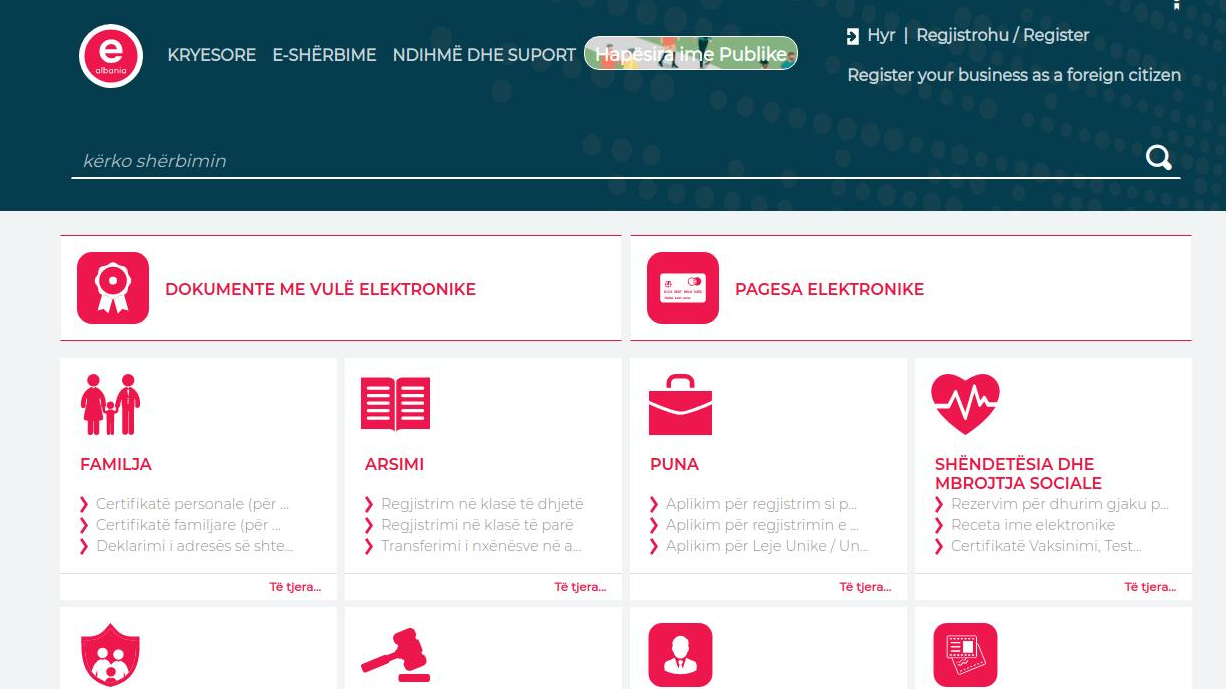Select the Arsimi open book icon
The width and height of the screenshot is (1226, 689).
coord(395,404)
